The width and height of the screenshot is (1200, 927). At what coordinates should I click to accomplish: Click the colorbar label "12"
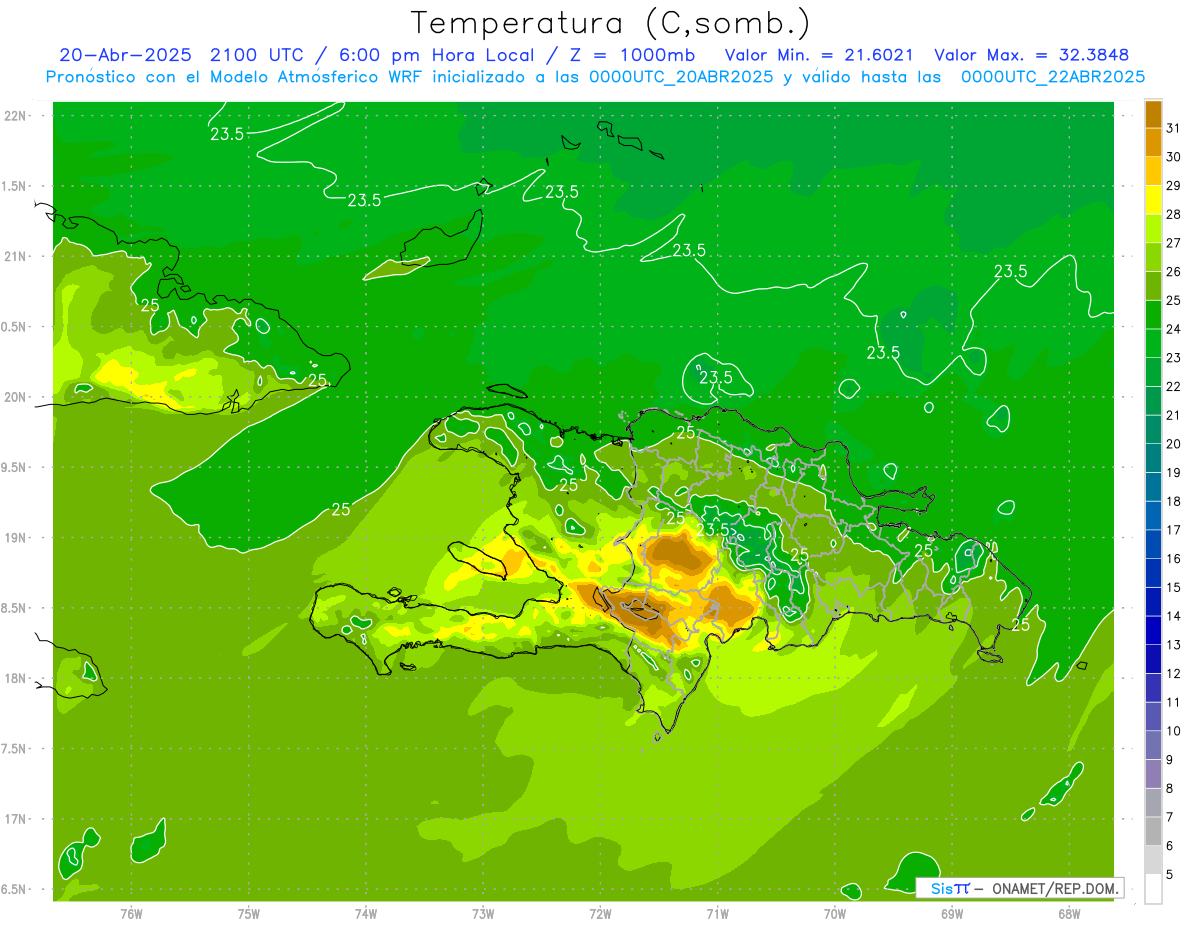(x=1174, y=674)
